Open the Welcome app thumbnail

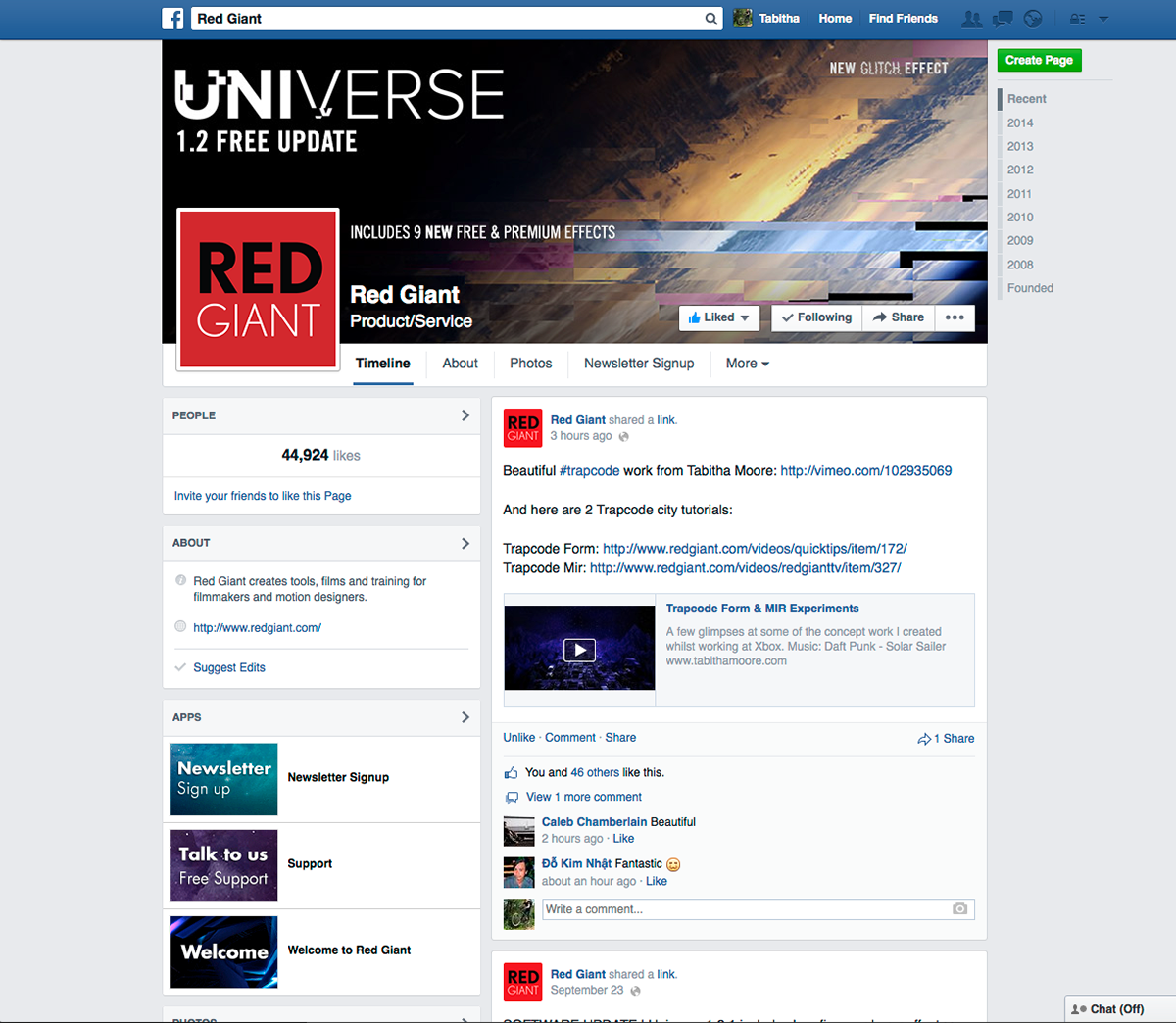(x=223, y=951)
